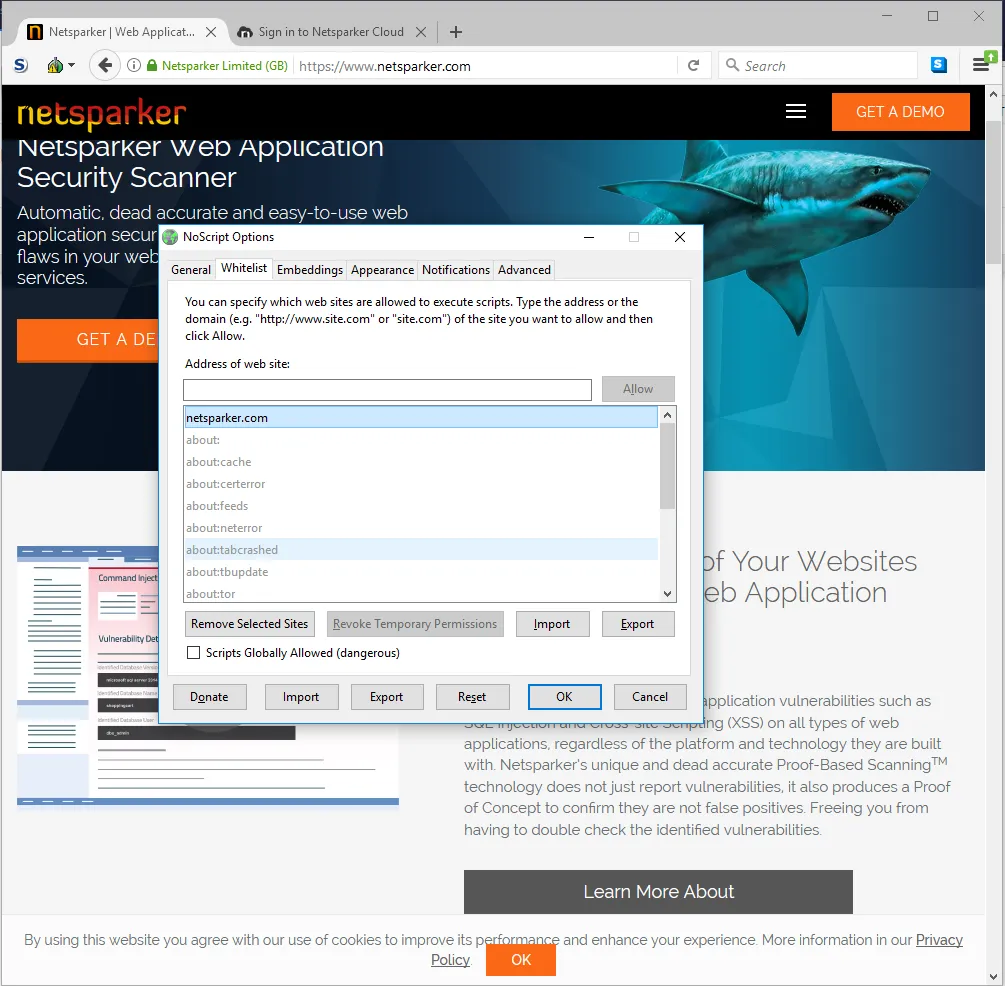Viewport: 1005px width, 986px height.
Task: Toggle Scripts Globally Allowed (dangerous) checkbox
Action: point(193,653)
